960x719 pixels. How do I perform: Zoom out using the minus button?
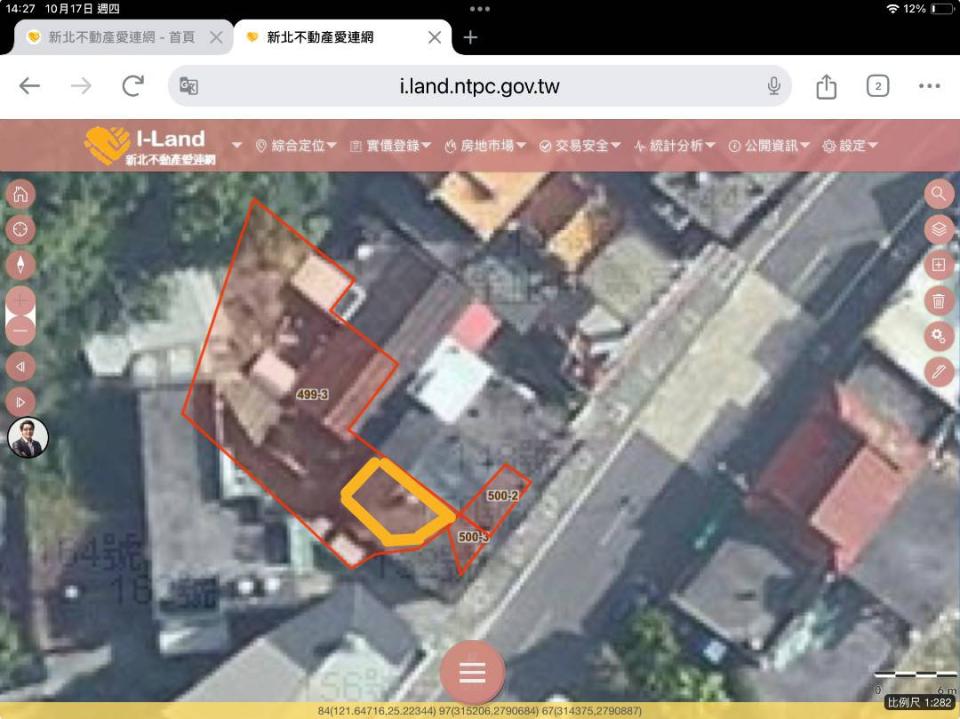[x=21, y=331]
